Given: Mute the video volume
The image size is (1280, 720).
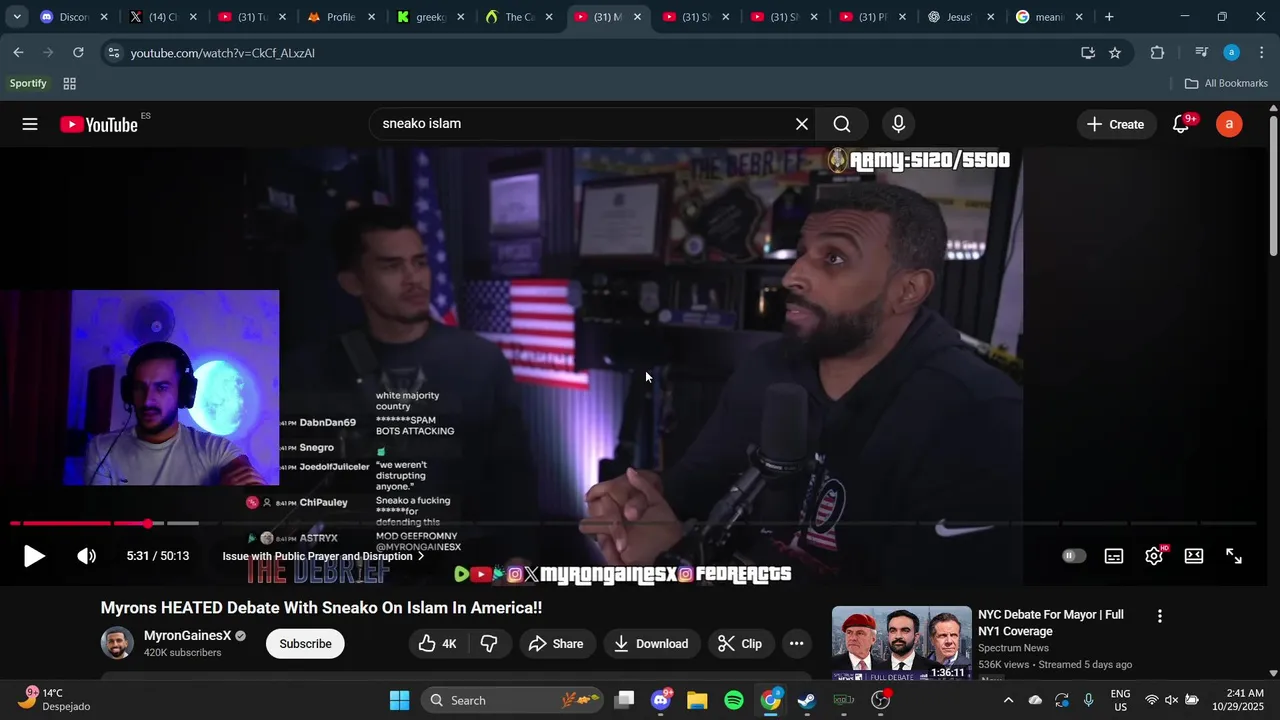Looking at the screenshot, I should tap(87, 556).
